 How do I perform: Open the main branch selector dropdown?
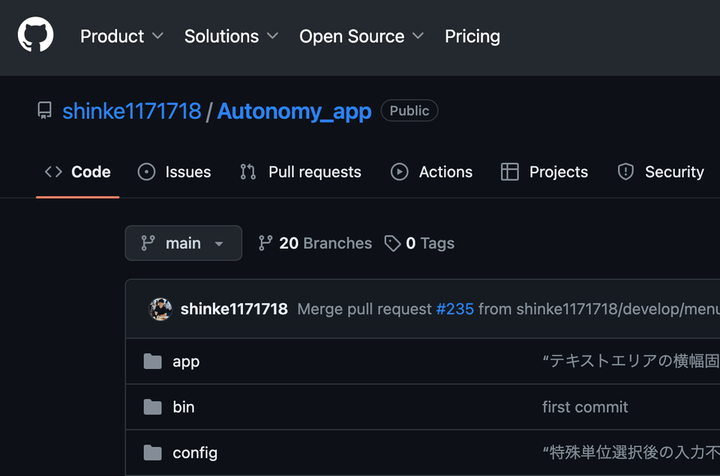183,243
